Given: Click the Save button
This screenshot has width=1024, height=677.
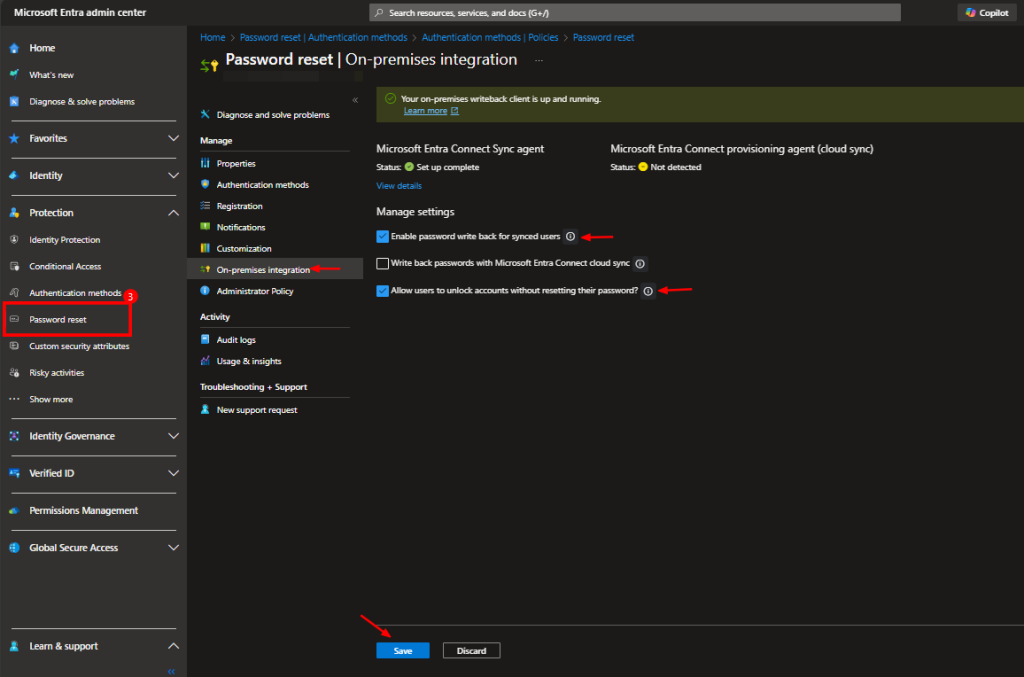Looking at the screenshot, I should pyautogui.click(x=402, y=651).
